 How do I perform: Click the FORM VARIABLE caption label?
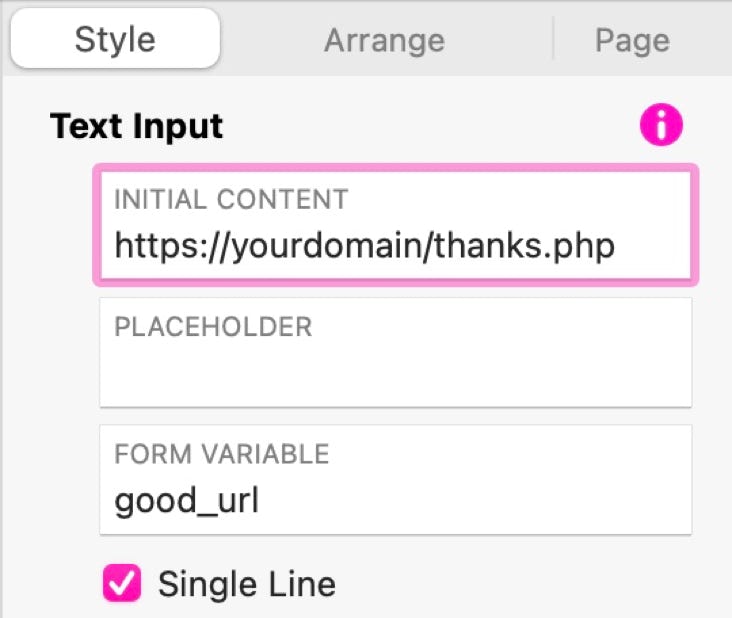[222, 454]
